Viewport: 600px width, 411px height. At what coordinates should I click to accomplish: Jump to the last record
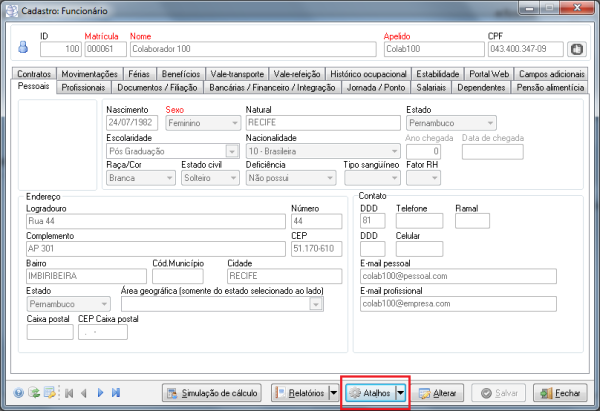click(116, 393)
